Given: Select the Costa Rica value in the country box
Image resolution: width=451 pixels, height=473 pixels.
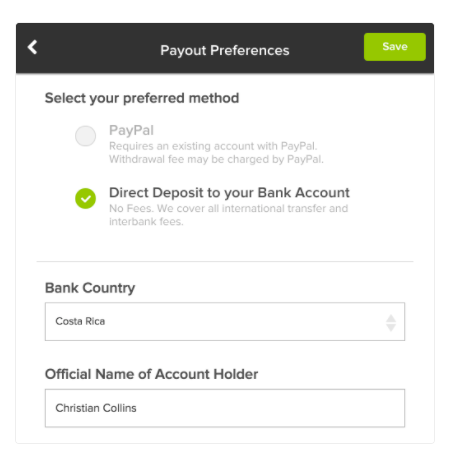Looking at the screenshot, I should pyautogui.click(x=80, y=321).
